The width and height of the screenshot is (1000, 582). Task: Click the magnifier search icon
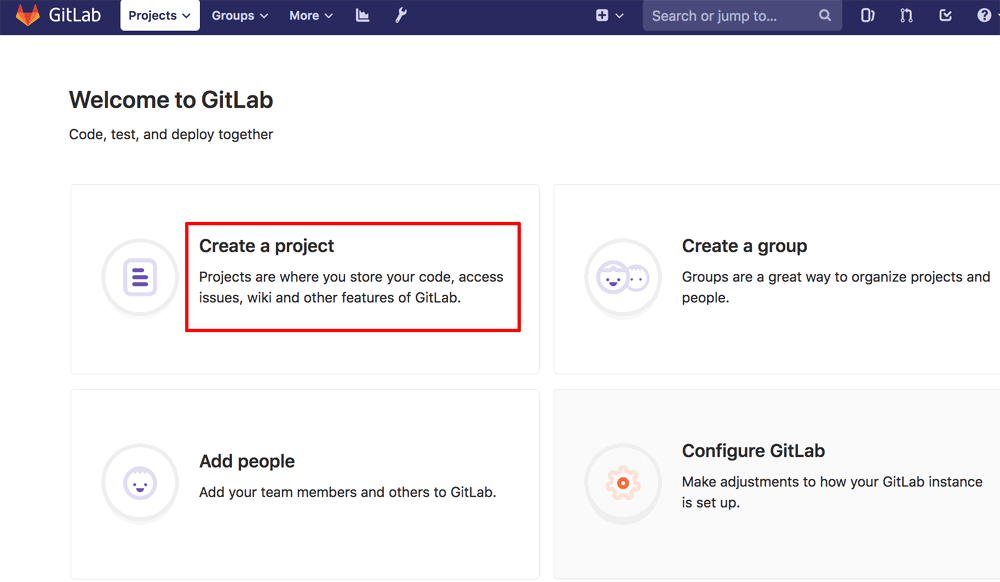825,16
